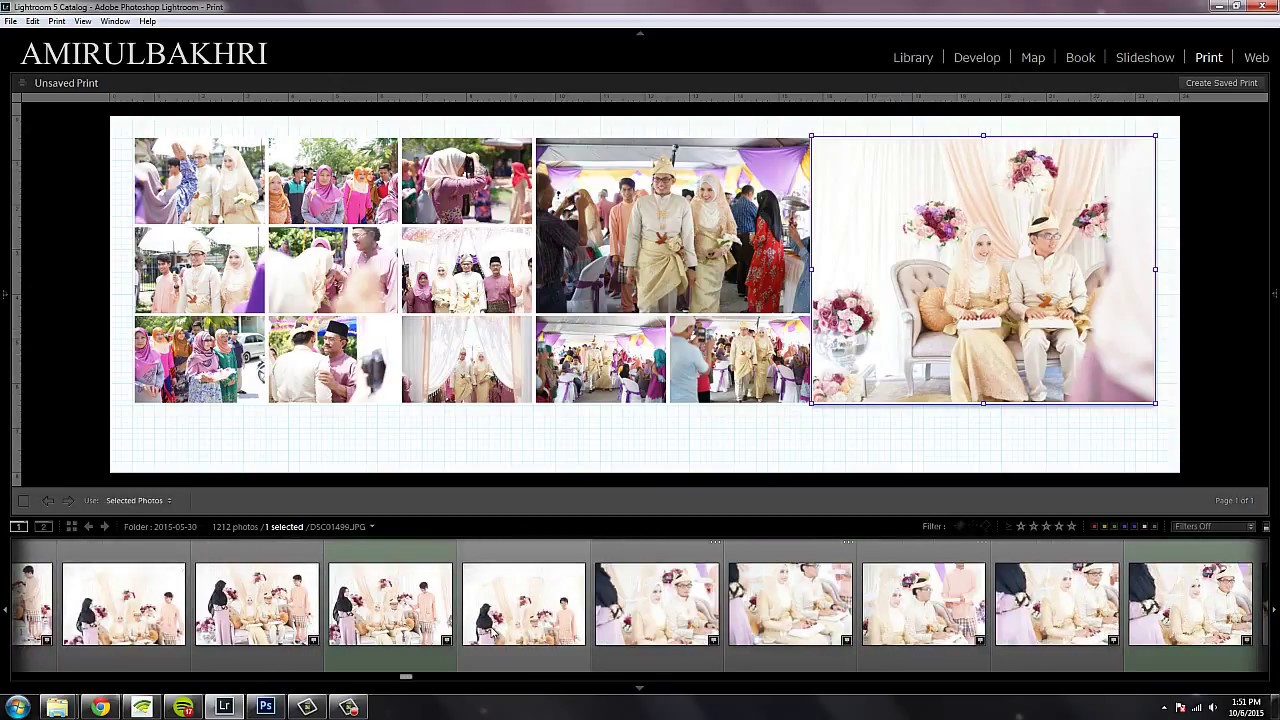Open grid view from filmstrip grid icon
This screenshot has height=720, width=1280.
pos(71,526)
